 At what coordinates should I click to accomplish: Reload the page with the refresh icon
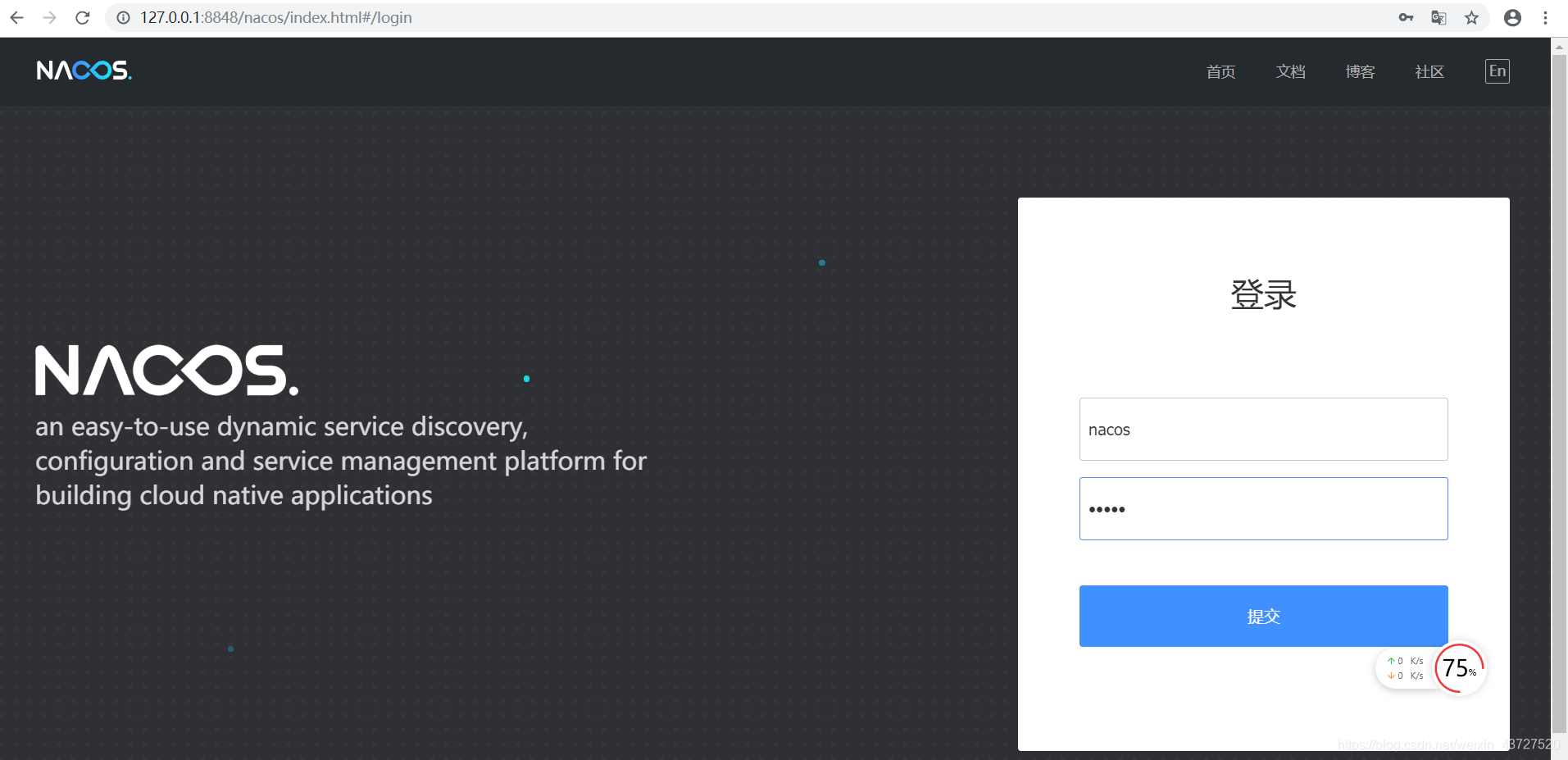[82, 17]
